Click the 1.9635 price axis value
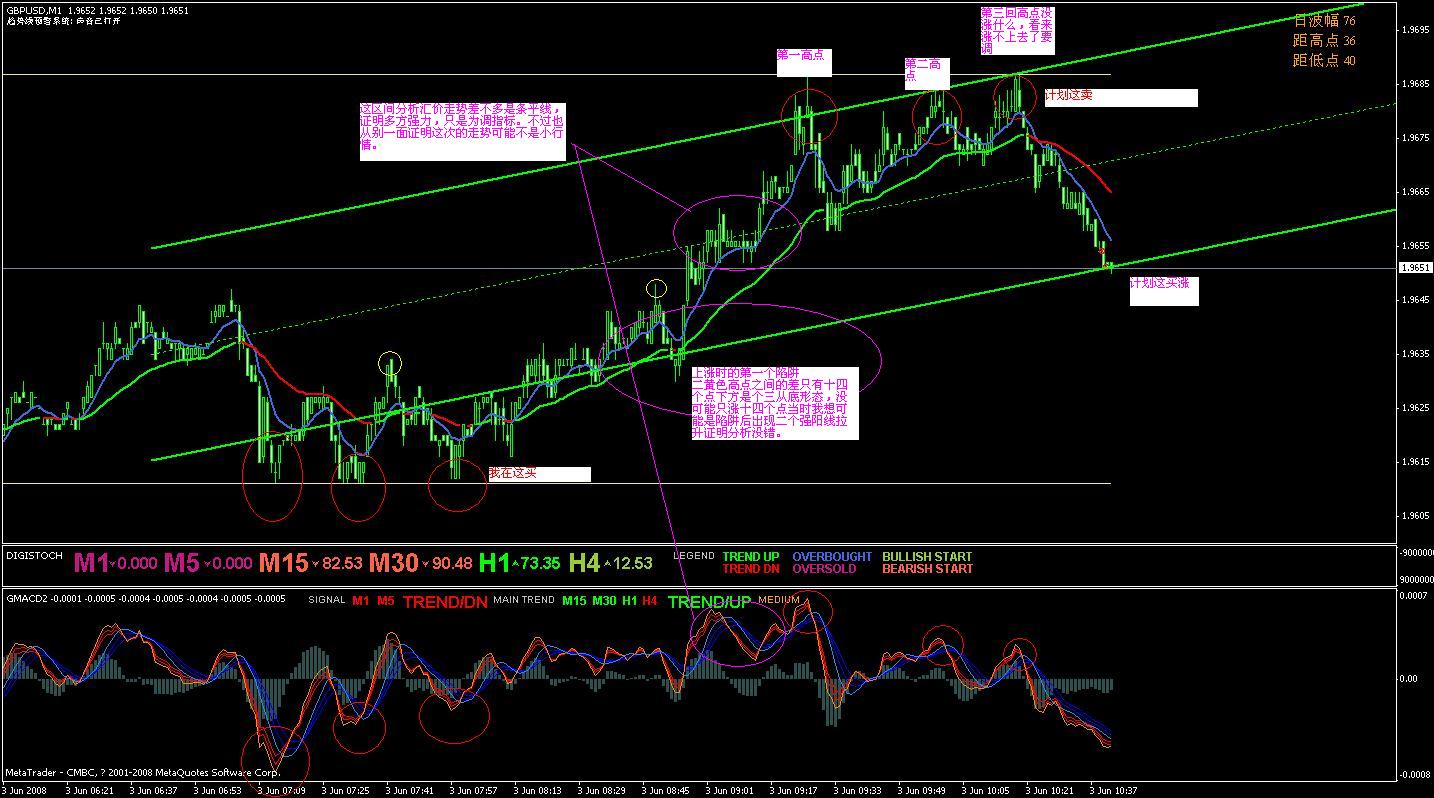 [1415, 354]
